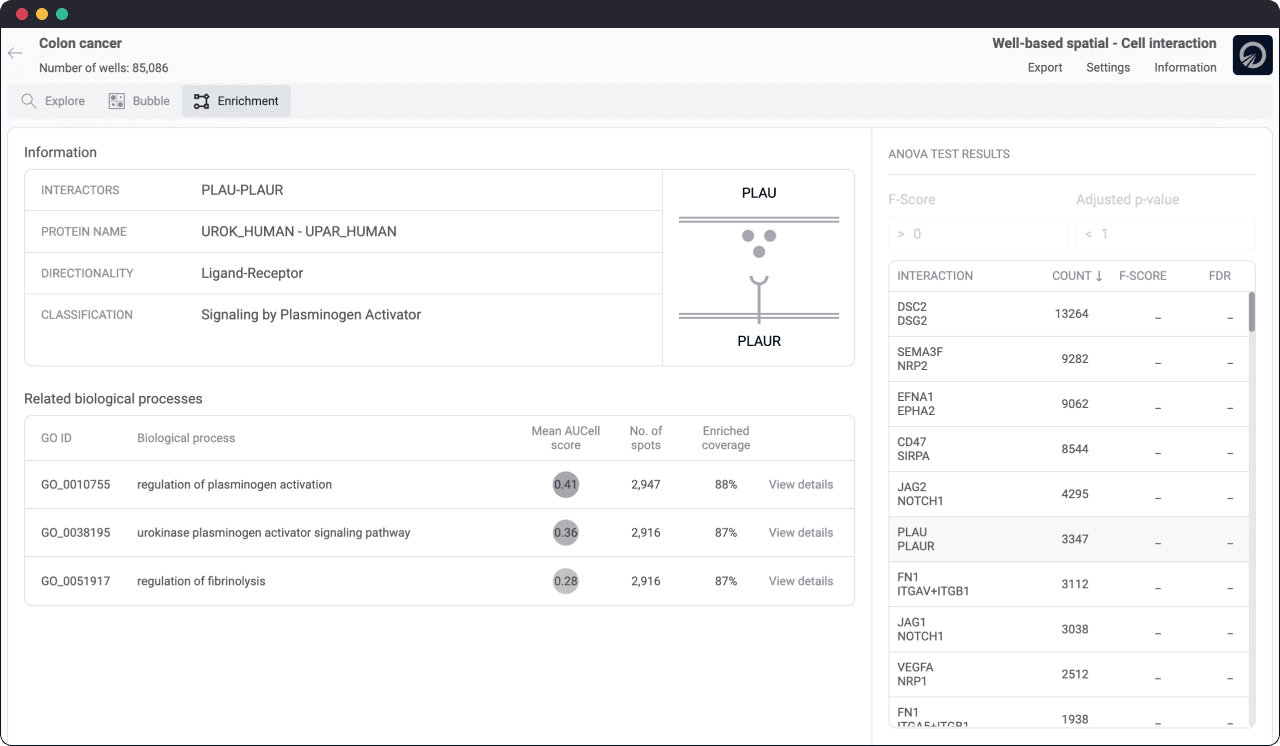View details for urokinase plasminogen activator pathway
Screen dimensions: 1280x746
tap(800, 533)
